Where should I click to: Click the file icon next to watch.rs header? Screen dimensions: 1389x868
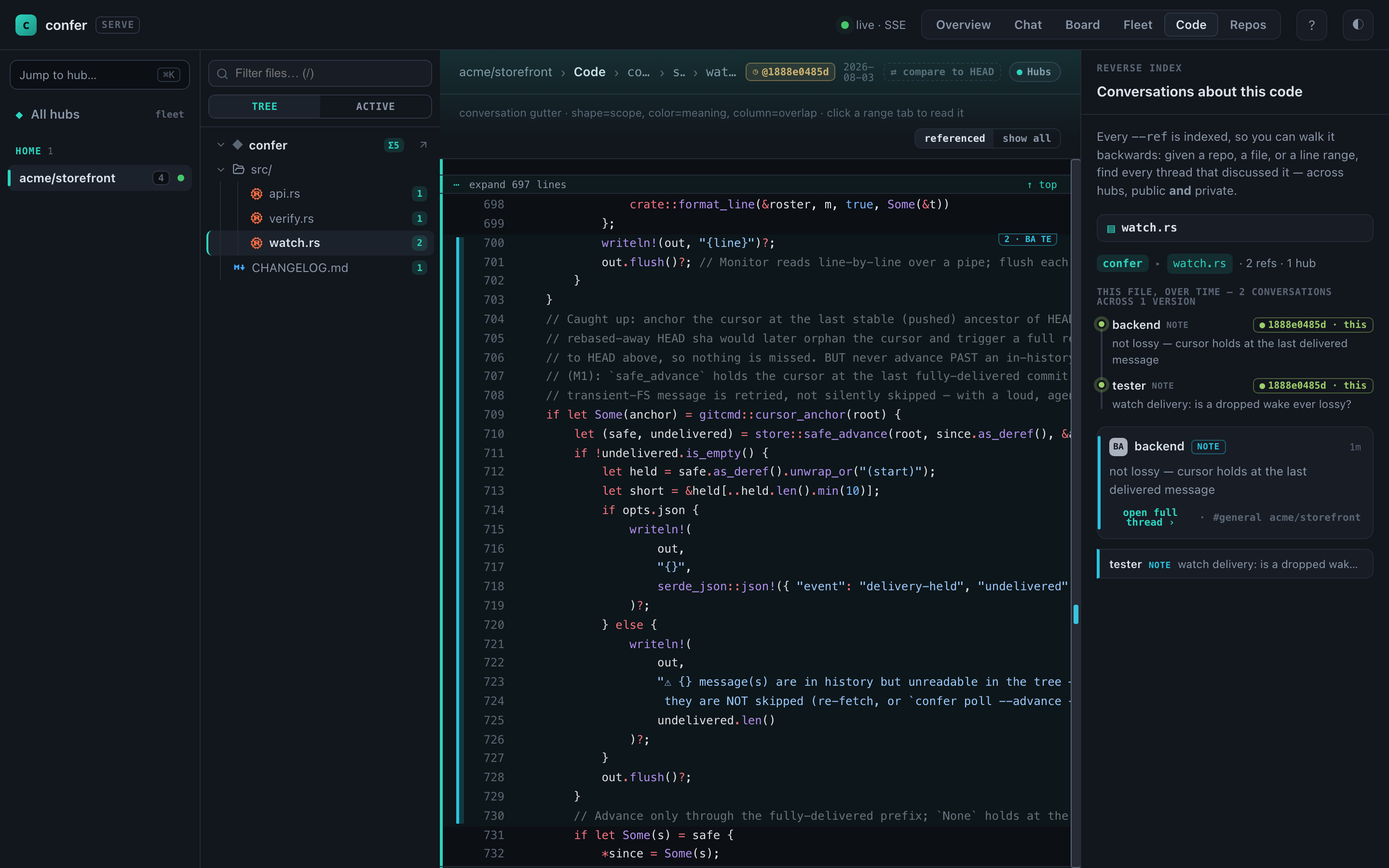pos(1111,229)
